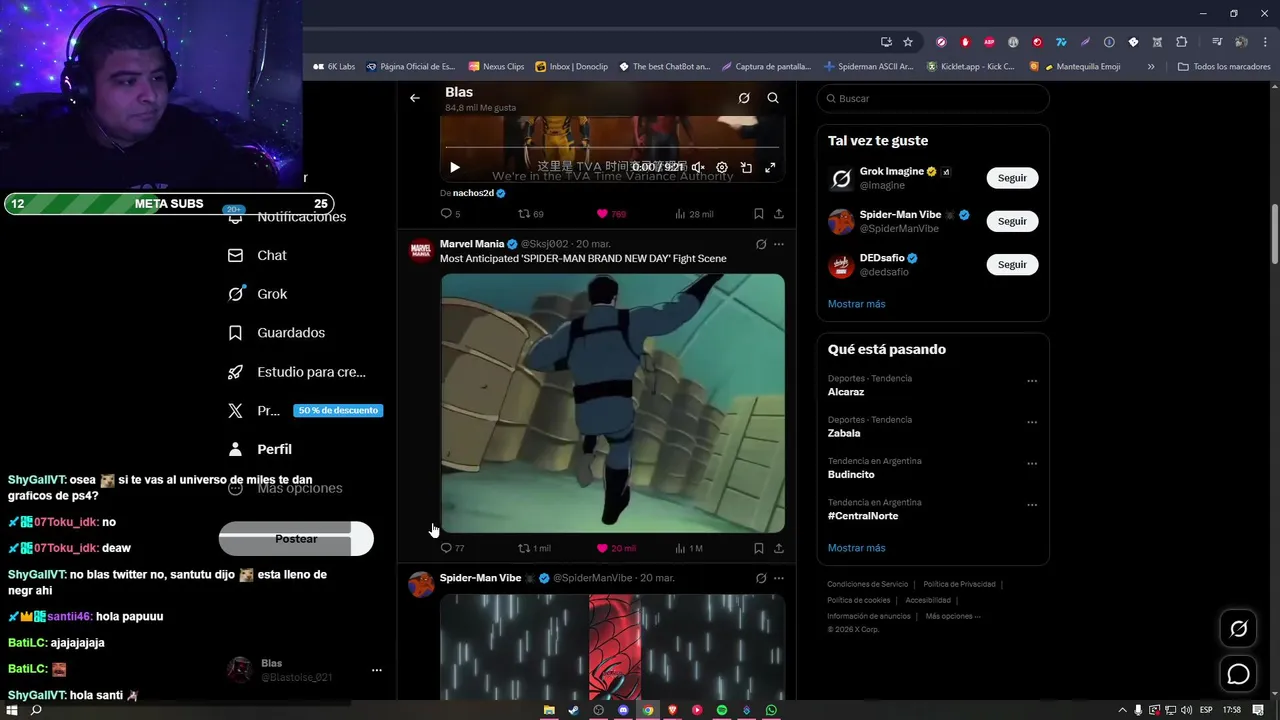This screenshot has height=720, width=1280.
Task: Repost the Marvel Mania post with 1 mil reposts
Action: click(x=534, y=548)
